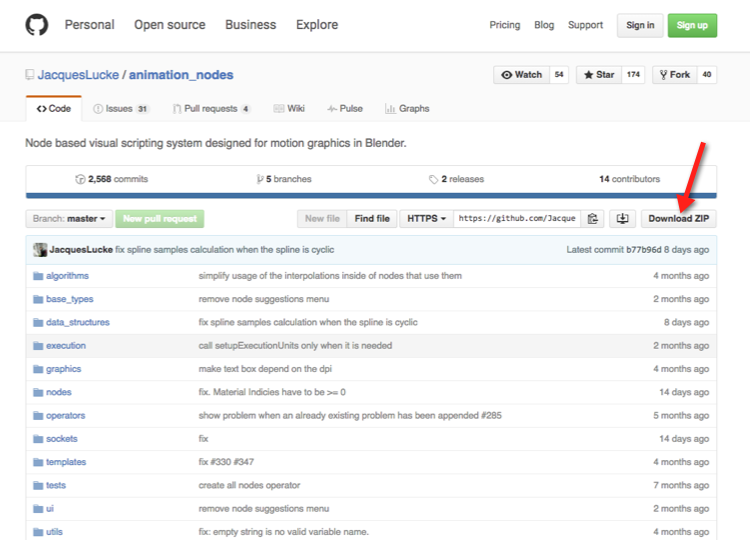Open the Pull requests tab
The height and width of the screenshot is (540, 750).
click(211, 109)
